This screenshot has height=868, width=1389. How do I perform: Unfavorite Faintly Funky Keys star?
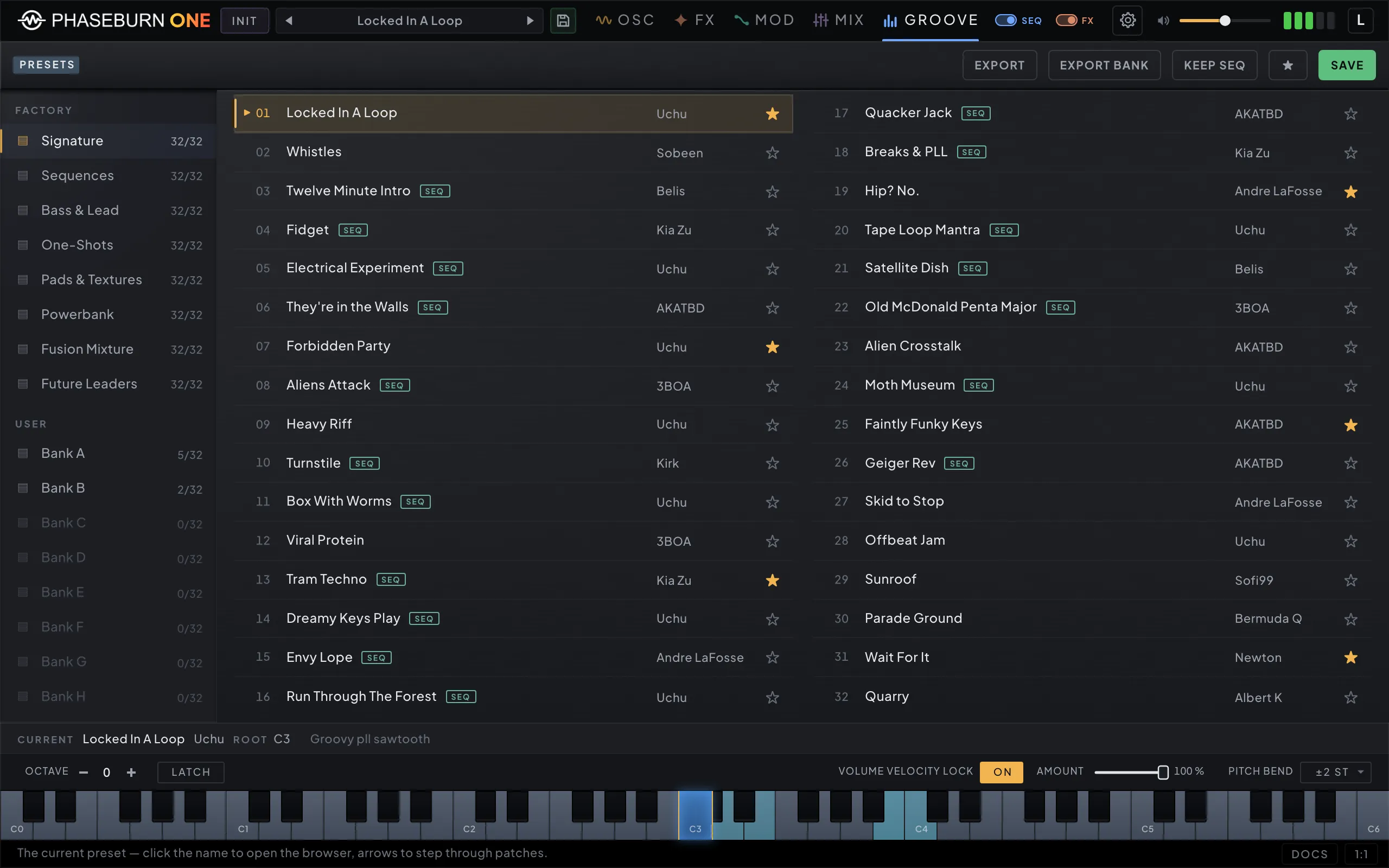point(1350,425)
